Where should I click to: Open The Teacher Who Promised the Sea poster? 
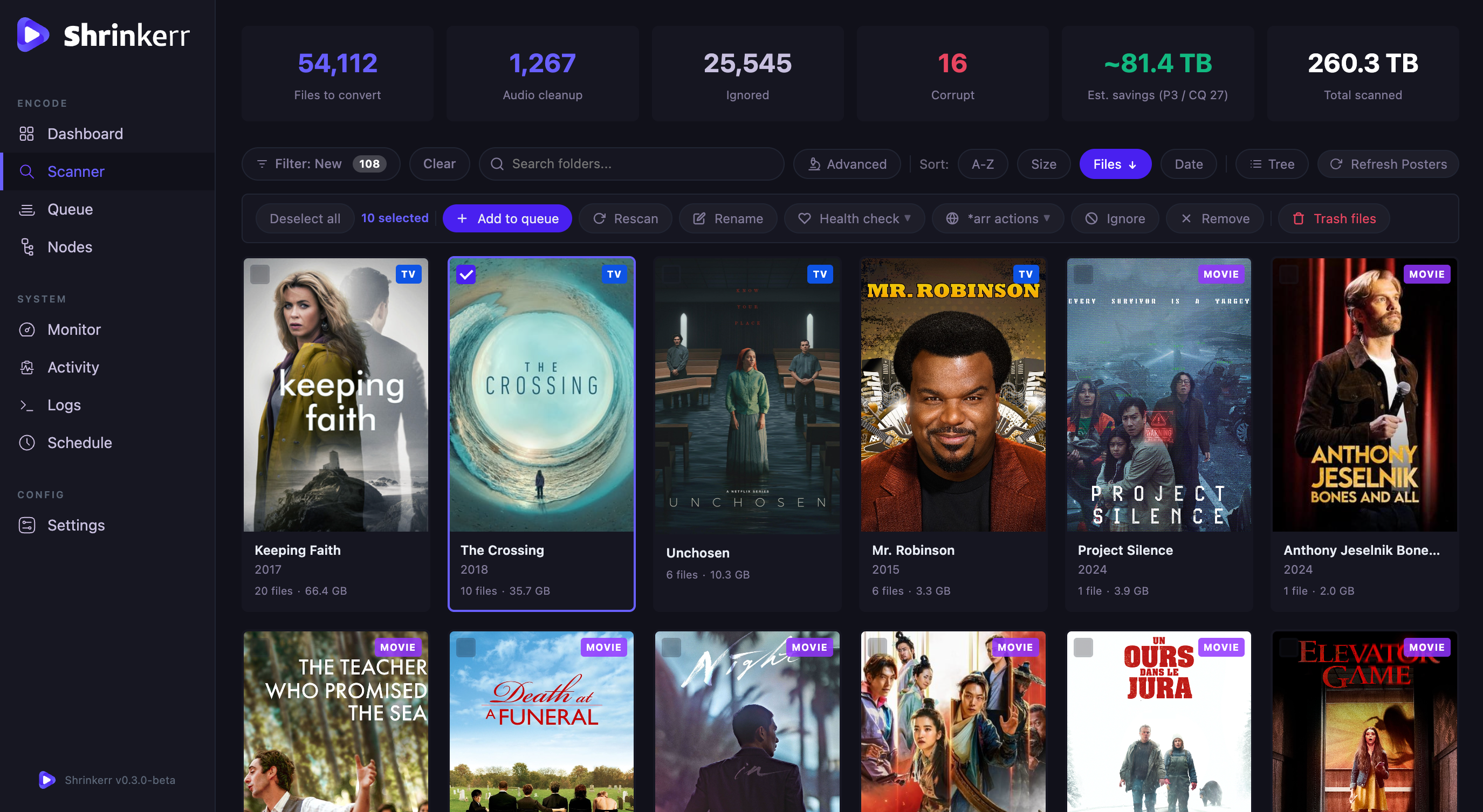(x=335, y=721)
